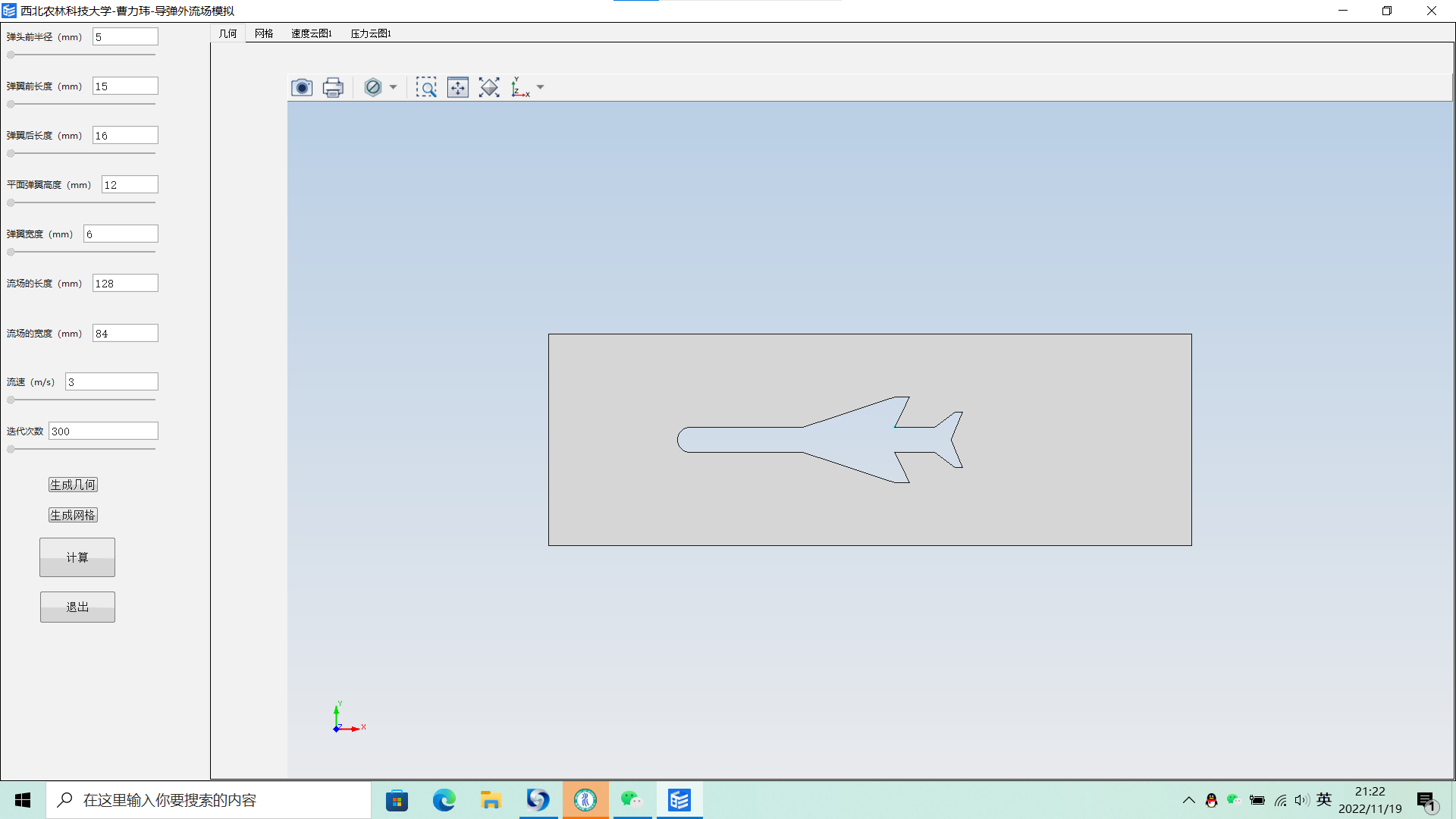Select the print icon
The width and height of the screenshot is (1456, 819).
[x=332, y=88]
